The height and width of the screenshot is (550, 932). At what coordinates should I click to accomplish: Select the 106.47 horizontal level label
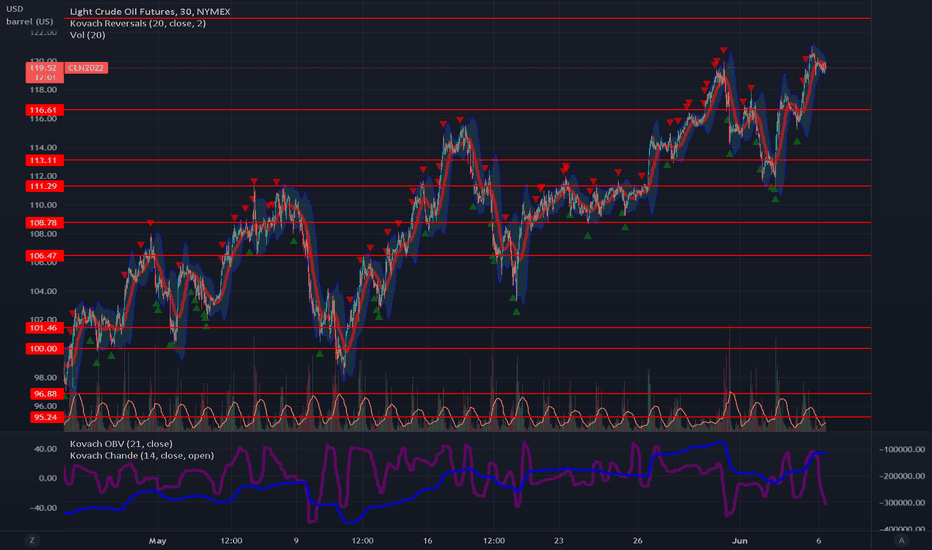click(45, 256)
